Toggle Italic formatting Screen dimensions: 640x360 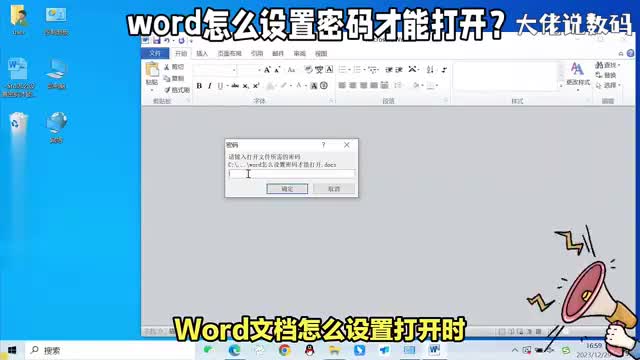click(210, 86)
